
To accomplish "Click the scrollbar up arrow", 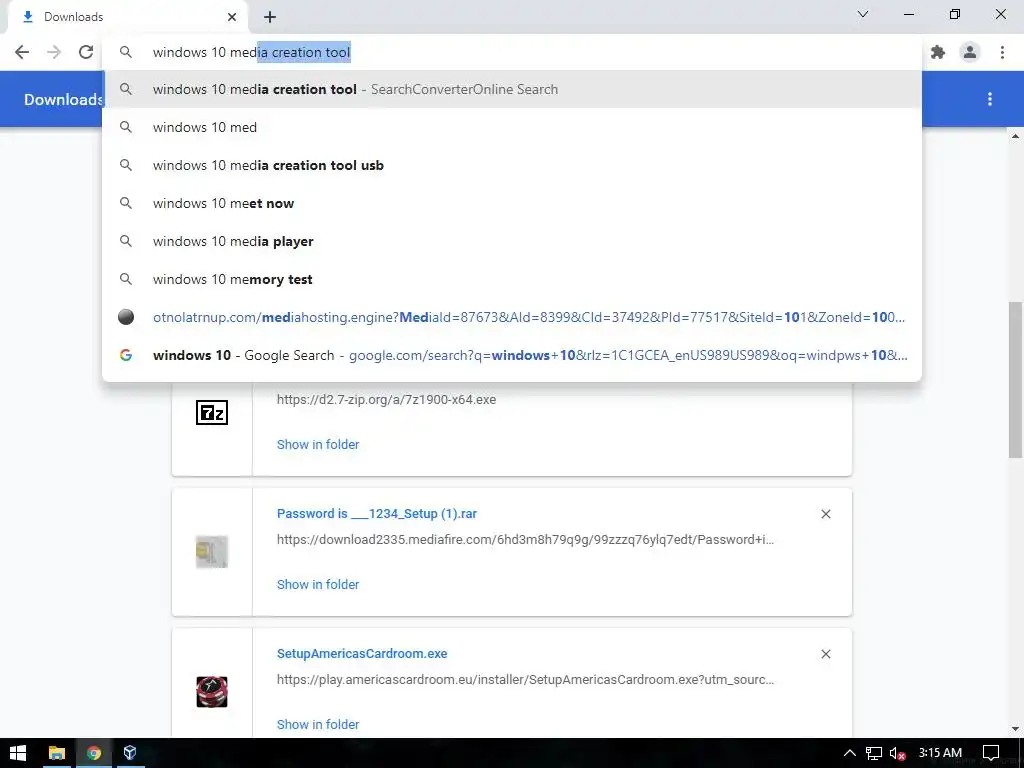I will pos(1016,136).
